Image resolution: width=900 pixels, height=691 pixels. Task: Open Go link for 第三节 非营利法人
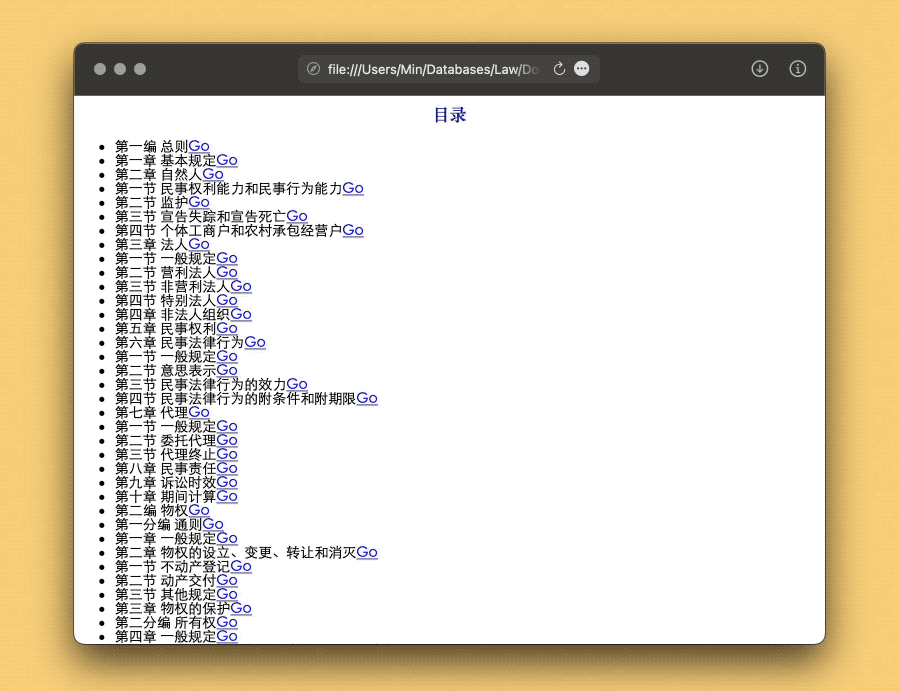pos(241,286)
